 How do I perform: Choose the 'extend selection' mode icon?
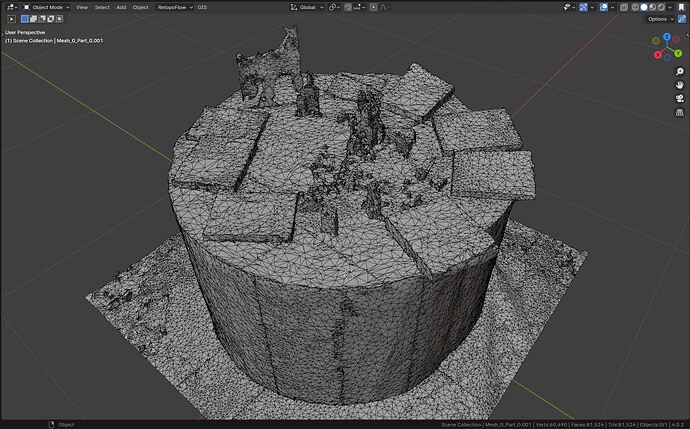click(33, 19)
